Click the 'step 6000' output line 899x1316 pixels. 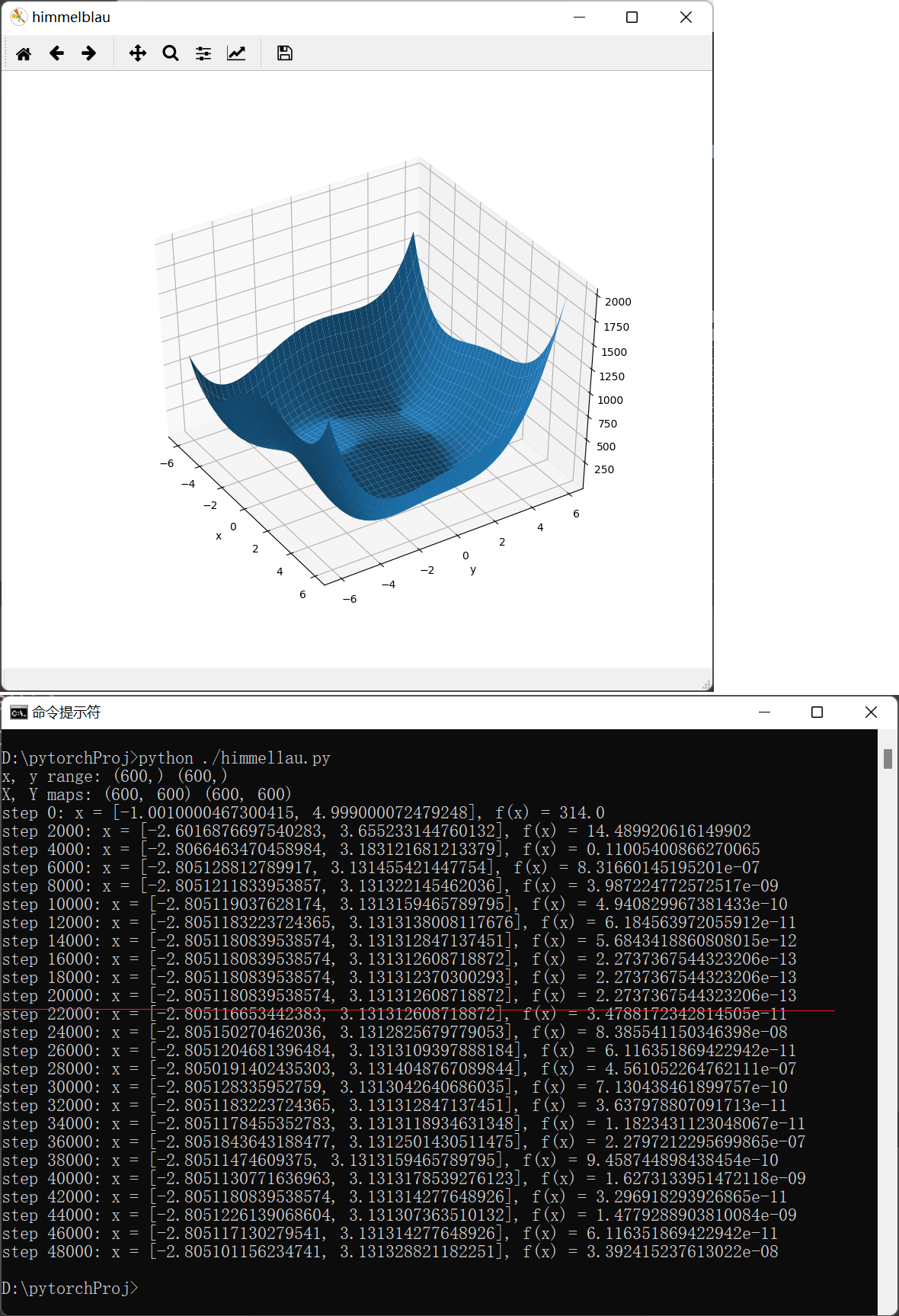point(381,868)
